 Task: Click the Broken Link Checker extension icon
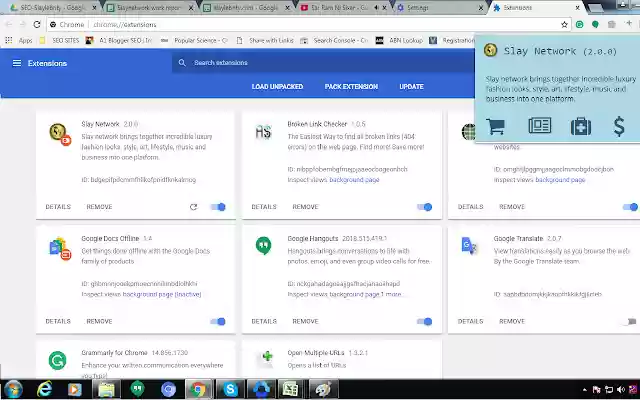[x=263, y=132]
